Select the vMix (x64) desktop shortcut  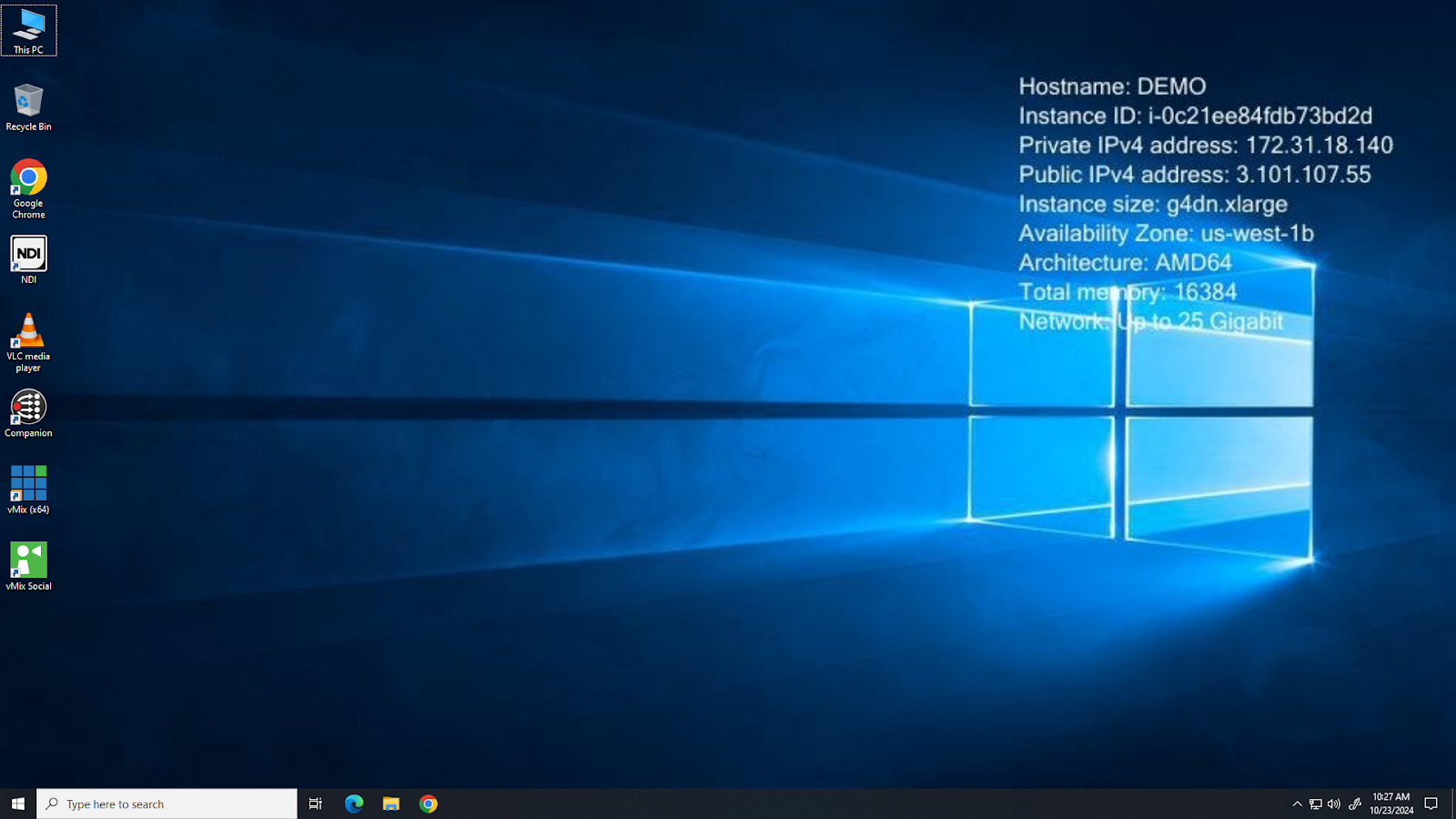pyautogui.click(x=28, y=490)
